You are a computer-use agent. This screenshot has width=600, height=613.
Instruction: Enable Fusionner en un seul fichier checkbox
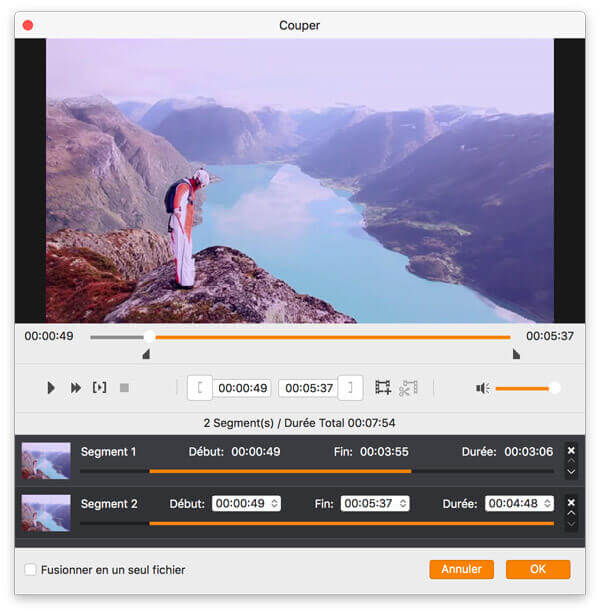click(x=30, y=570)
